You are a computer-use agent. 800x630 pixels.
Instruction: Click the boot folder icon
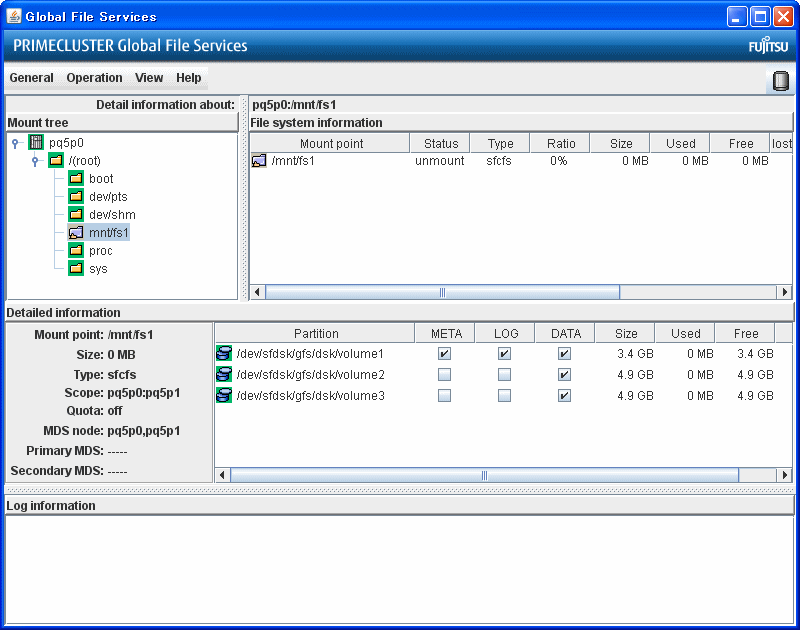pyautogui.click(x=76, y=179)
